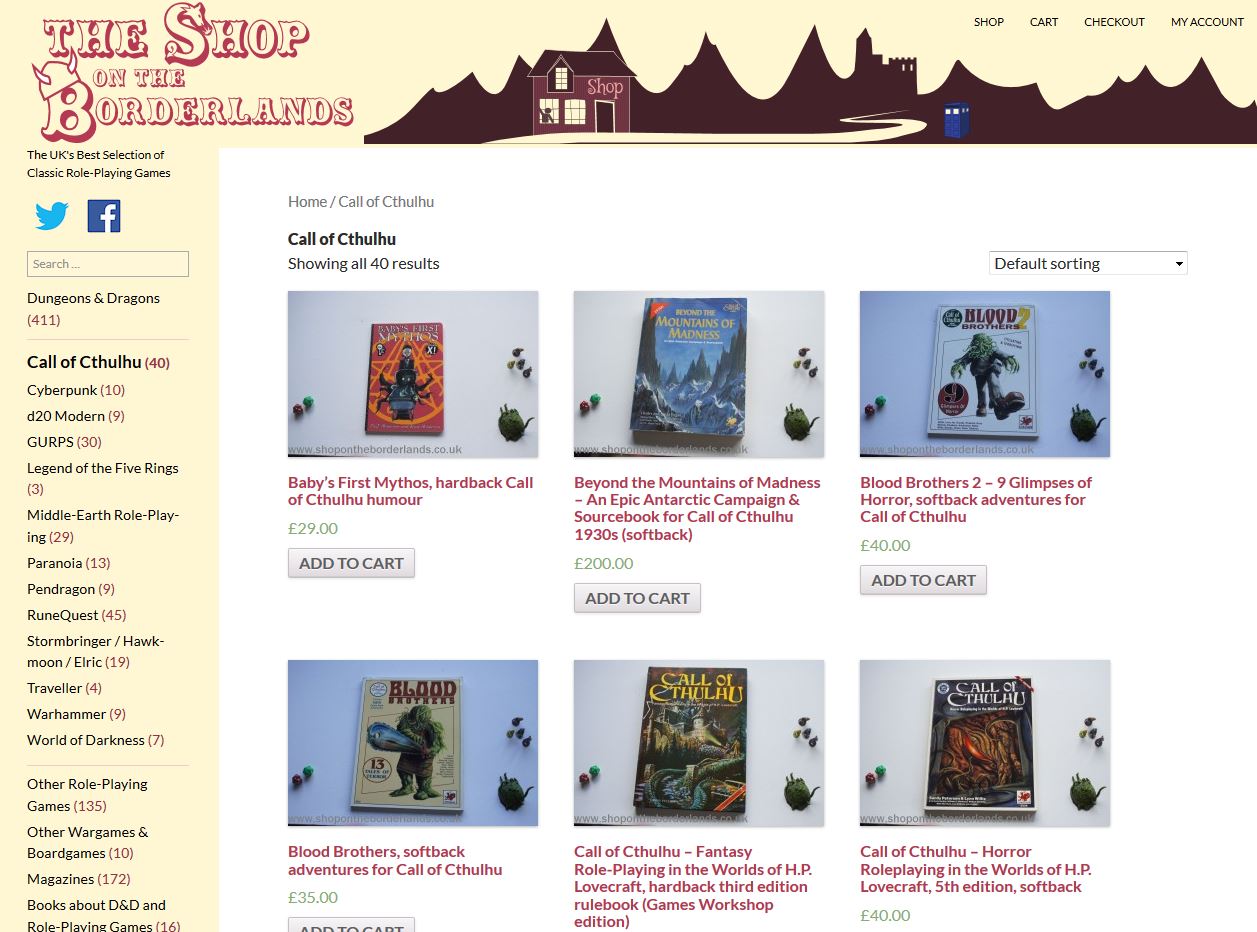
Task: Add Beyond the Mountains of Madness to cart
Action: (637, 598)
